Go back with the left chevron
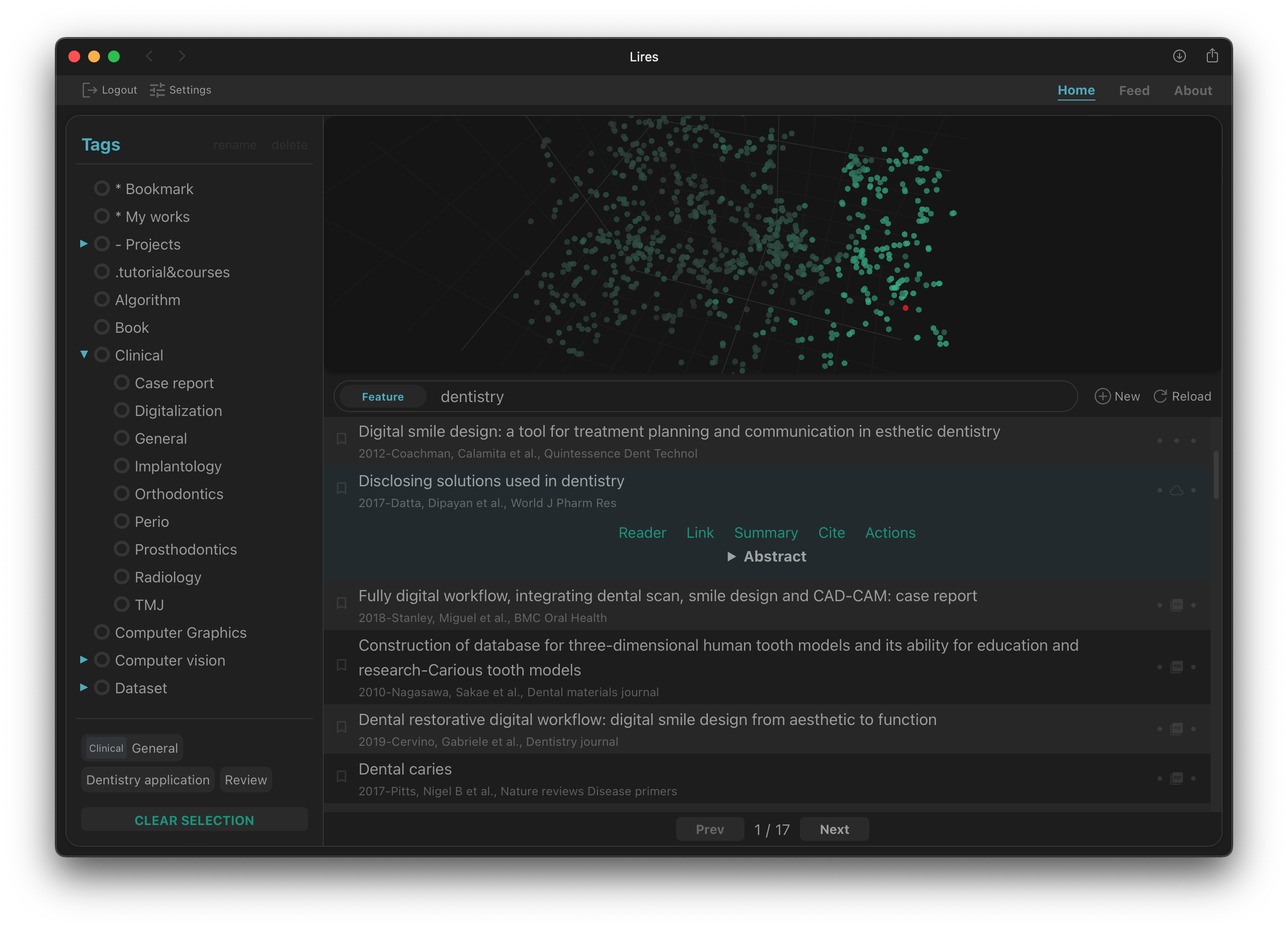 click(149, 55)
